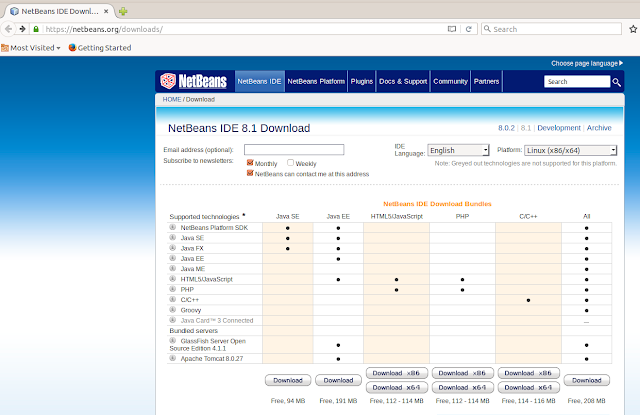The width and height of the screenshot is (640, 415).
Task: Download PHP x86 bundle
Action: (462, 373)
